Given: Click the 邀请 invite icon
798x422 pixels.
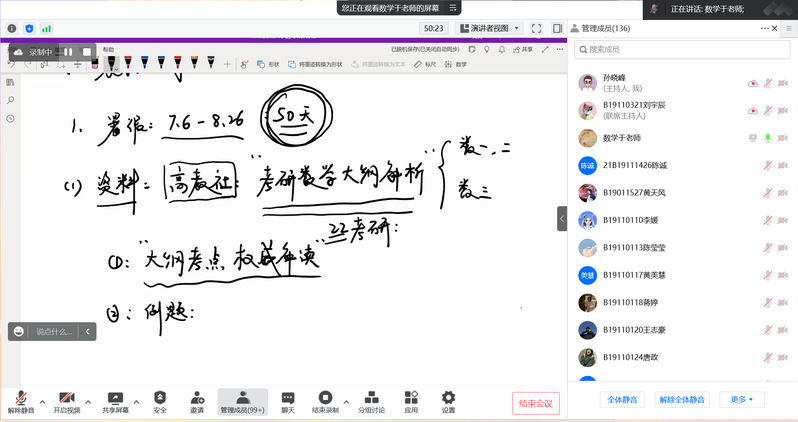Looking at the screenshot, I should click(x=197, y=398).
